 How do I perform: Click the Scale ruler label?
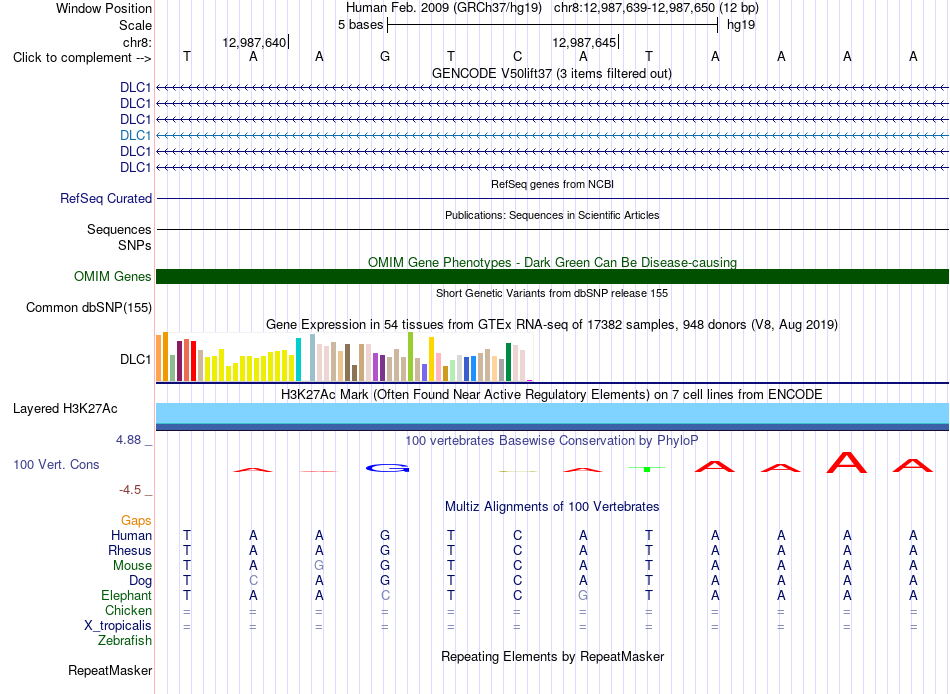(x=135, y=25)
